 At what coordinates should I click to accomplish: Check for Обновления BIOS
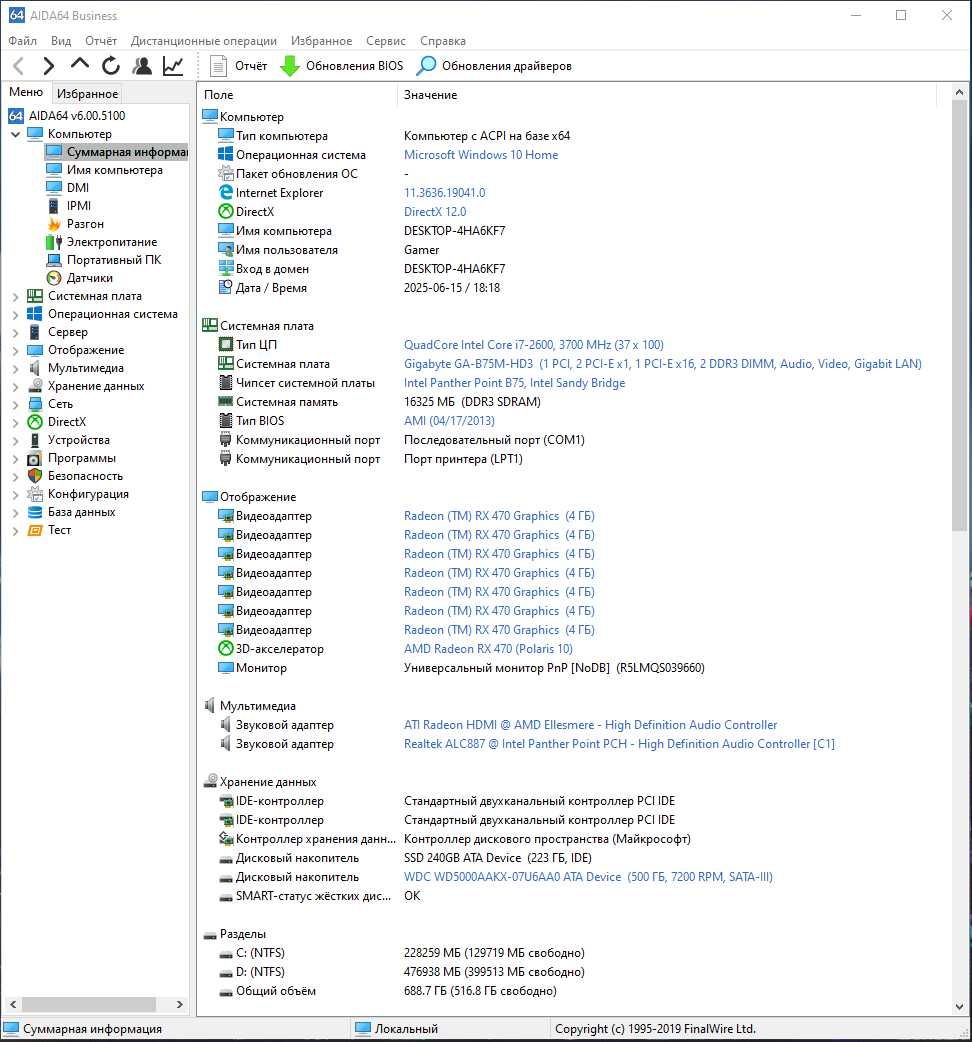click(x=341, y=66)
